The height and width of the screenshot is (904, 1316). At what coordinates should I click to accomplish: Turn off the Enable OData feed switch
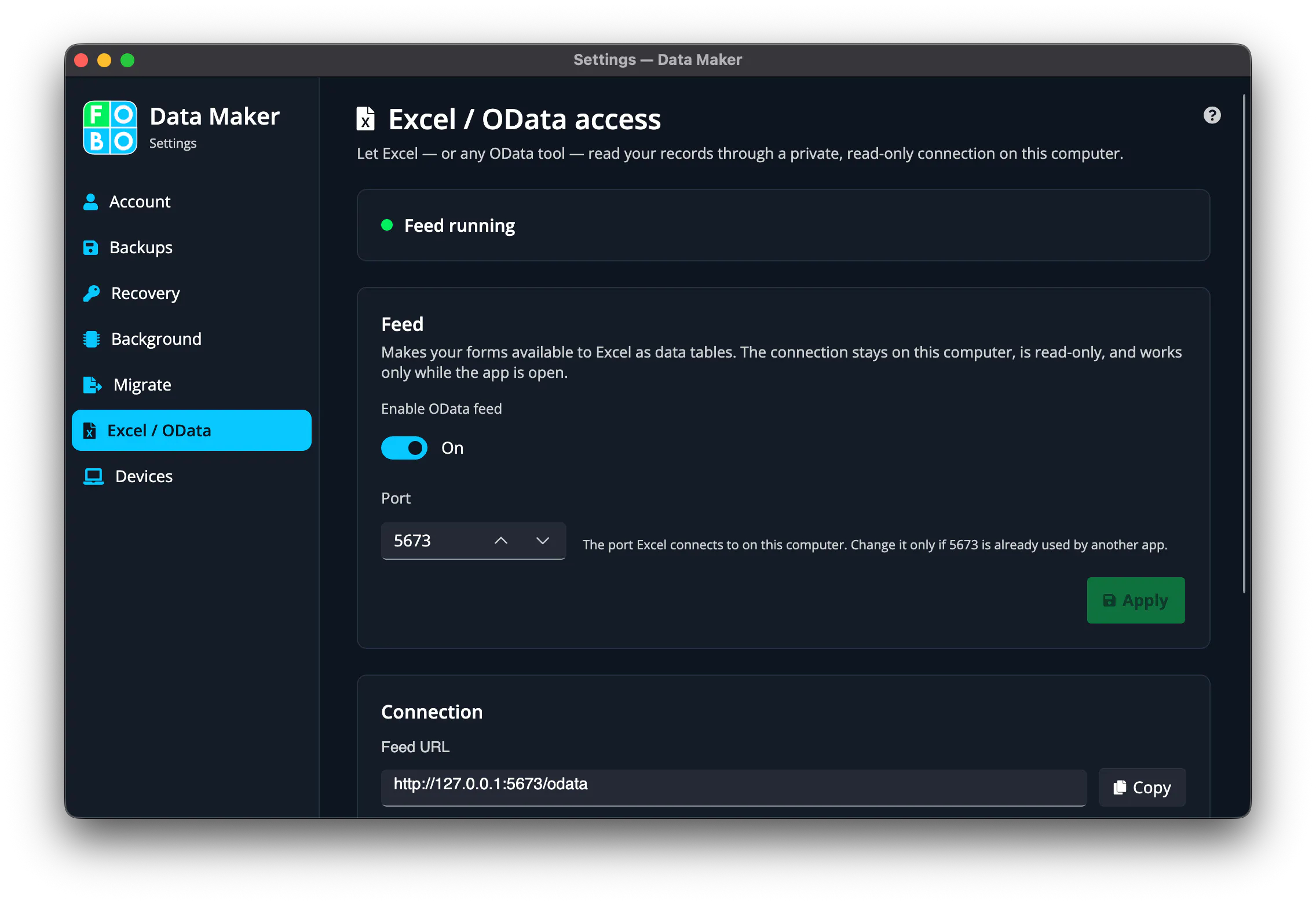(404, 448)
